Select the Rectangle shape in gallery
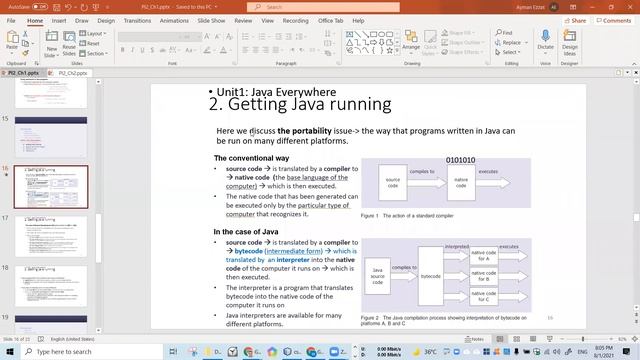 coord(373,34)
